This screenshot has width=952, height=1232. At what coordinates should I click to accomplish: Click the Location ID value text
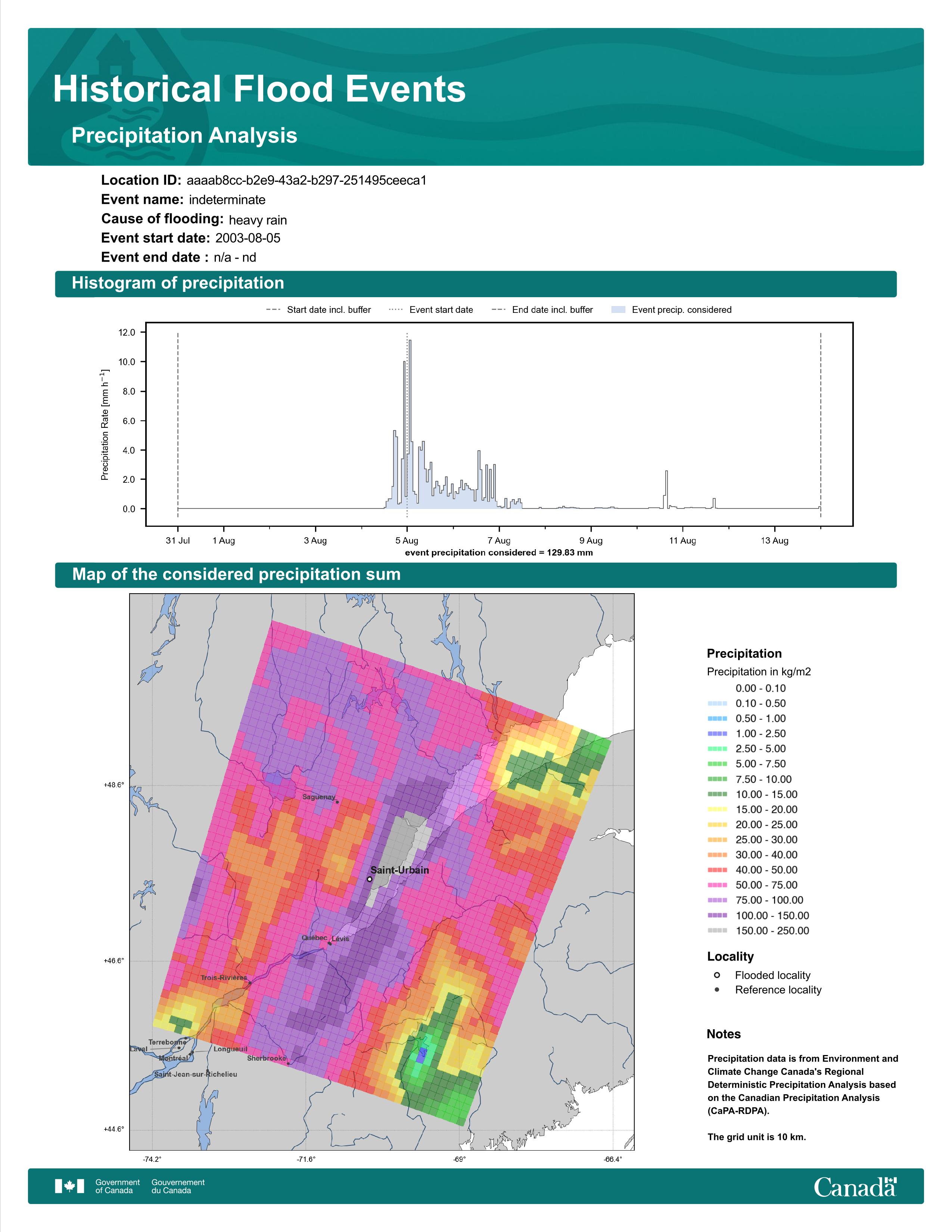[306, 181]
